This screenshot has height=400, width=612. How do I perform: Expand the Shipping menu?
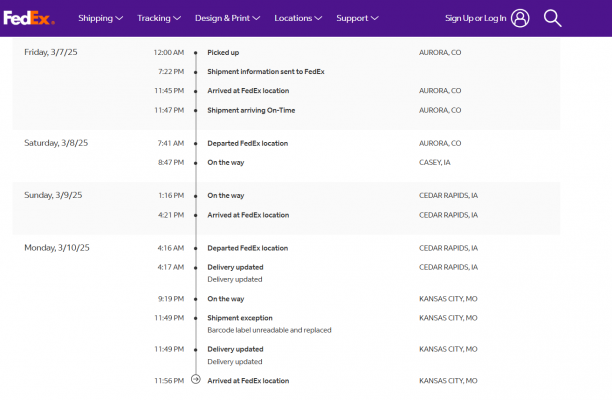(100, 18)
